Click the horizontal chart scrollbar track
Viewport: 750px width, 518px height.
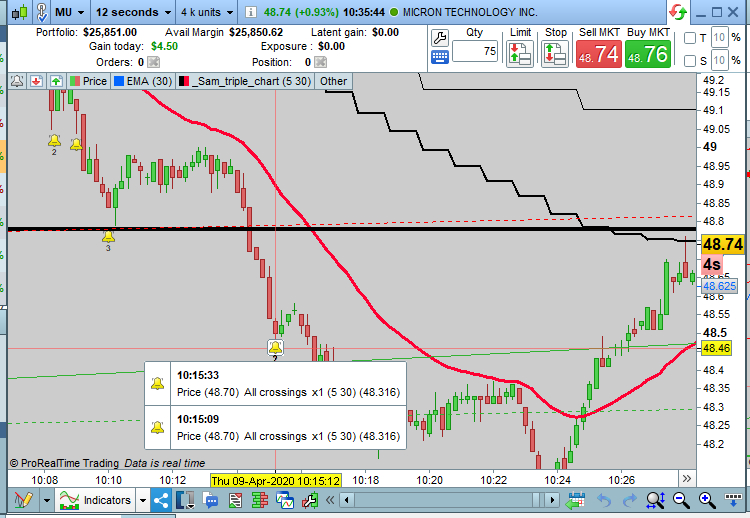(450, 501)
